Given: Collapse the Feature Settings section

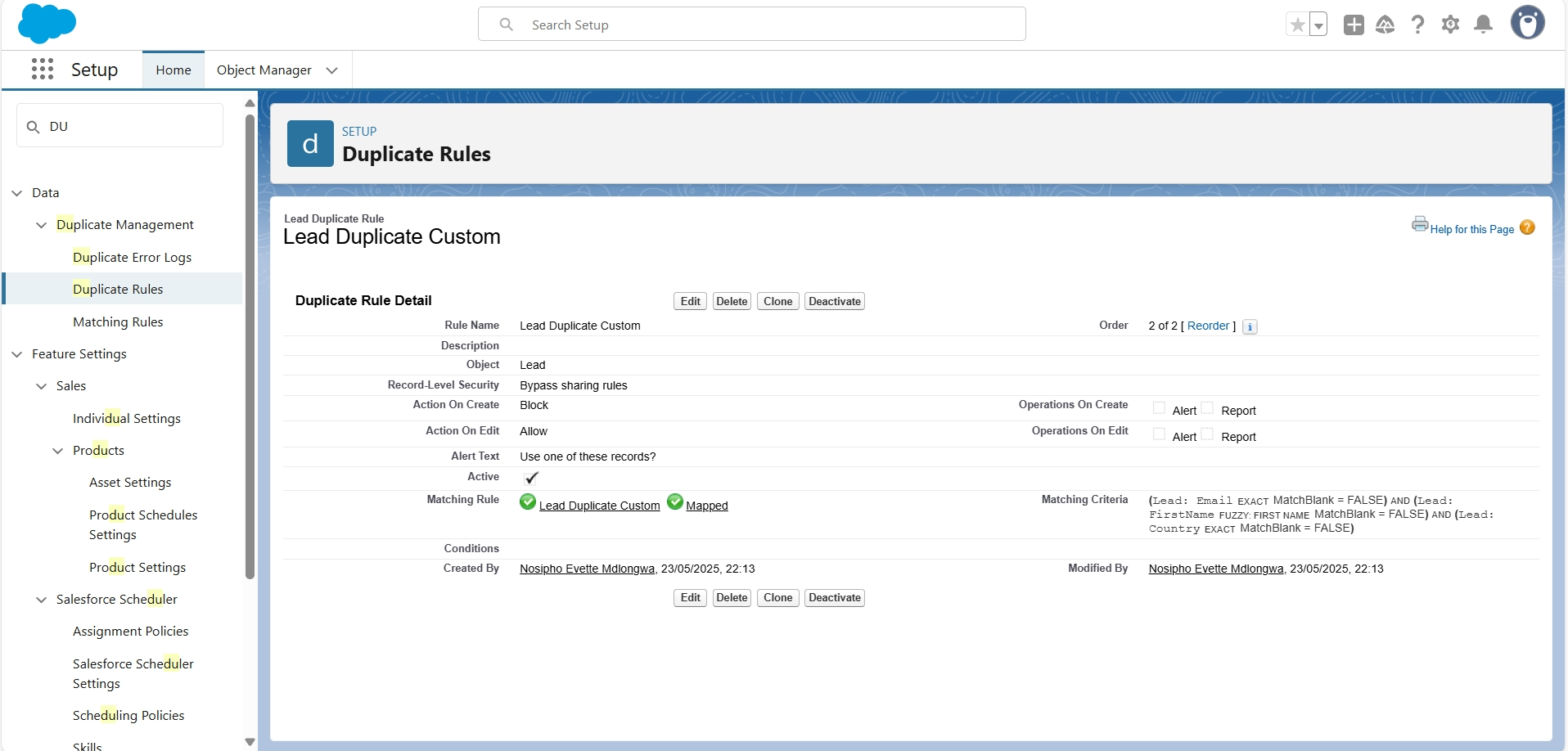Looking at the screenshot, I should pyautogui.click(x=17, y=353).
